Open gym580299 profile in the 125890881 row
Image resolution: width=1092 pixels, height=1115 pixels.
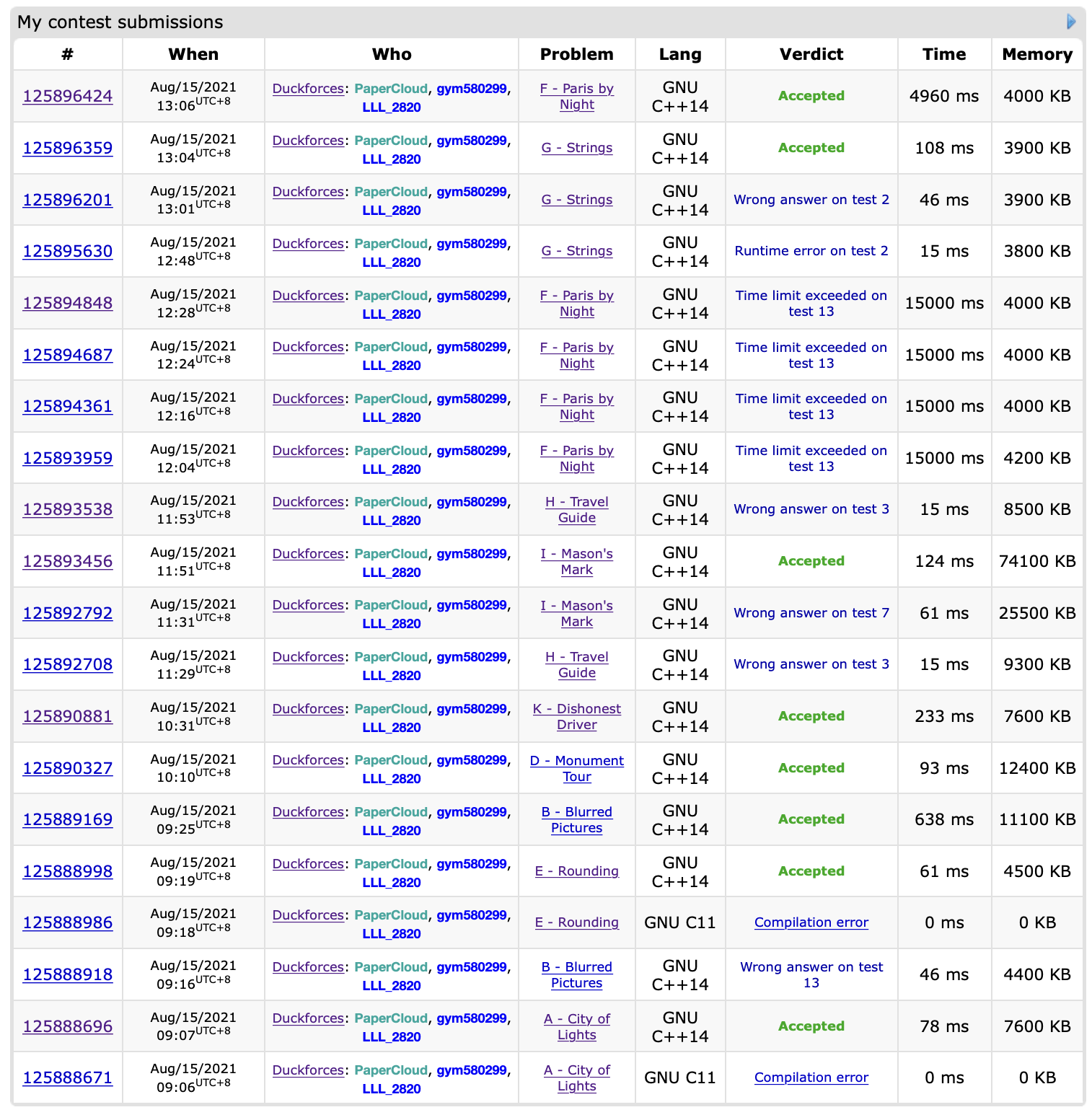pyautogui.click(x=472, y=709)
